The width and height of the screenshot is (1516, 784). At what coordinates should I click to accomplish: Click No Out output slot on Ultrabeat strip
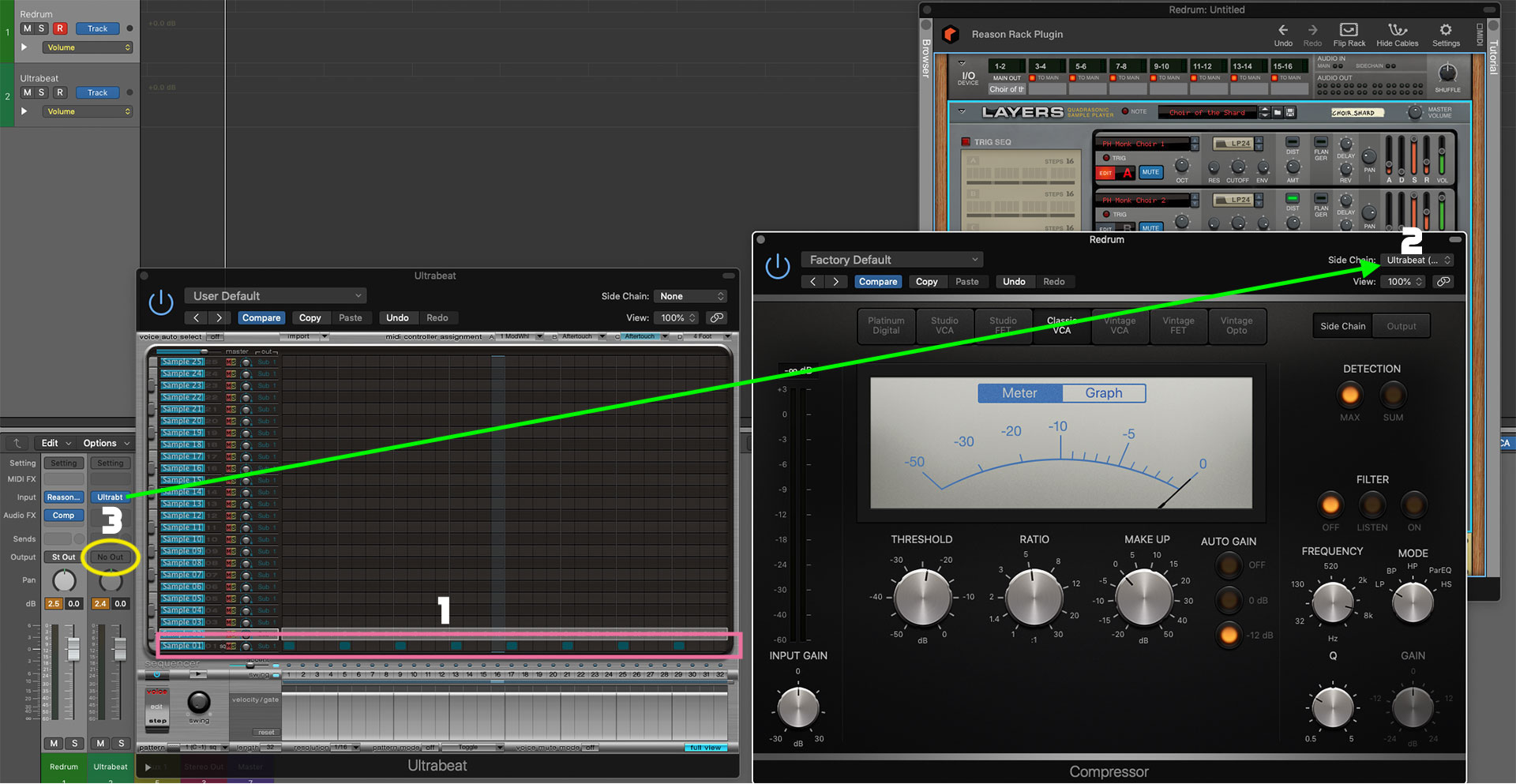pyautogui.click(x=111, y=557)
